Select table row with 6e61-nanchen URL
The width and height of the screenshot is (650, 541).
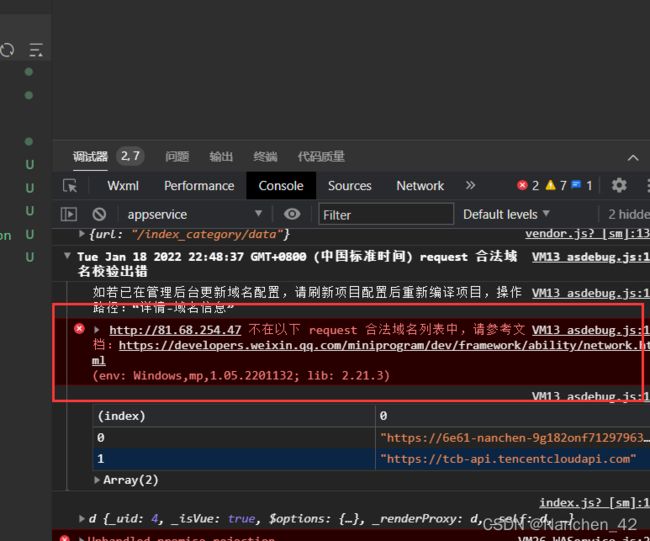tap(371, 438)
